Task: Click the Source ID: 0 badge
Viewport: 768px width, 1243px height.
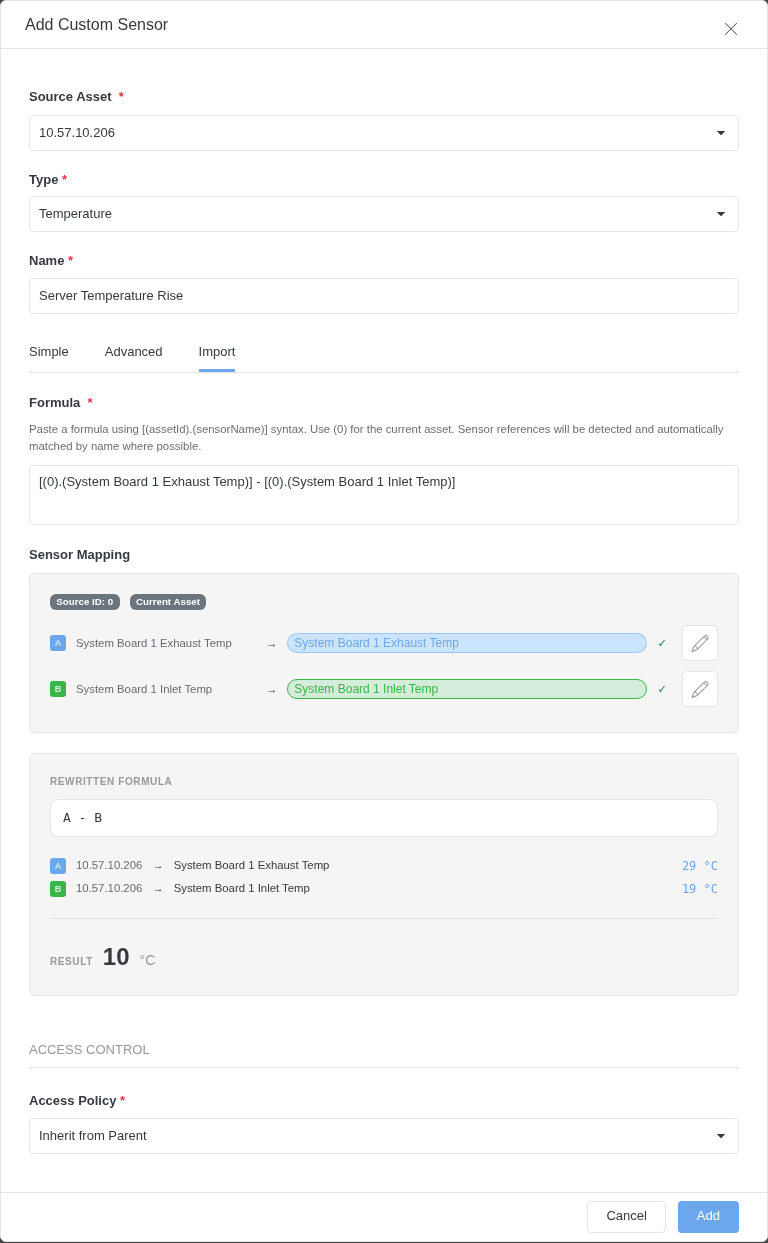Action: pyautogui.click(x=85, y=602)
